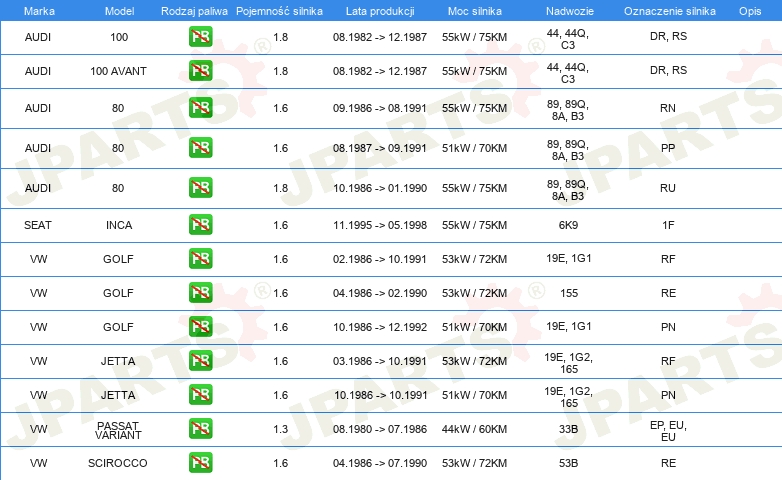Viewport: 782px width, 480px height.
Task: Click production years '02.1986 -> 10.1991'
Action: tap(380, 259)
